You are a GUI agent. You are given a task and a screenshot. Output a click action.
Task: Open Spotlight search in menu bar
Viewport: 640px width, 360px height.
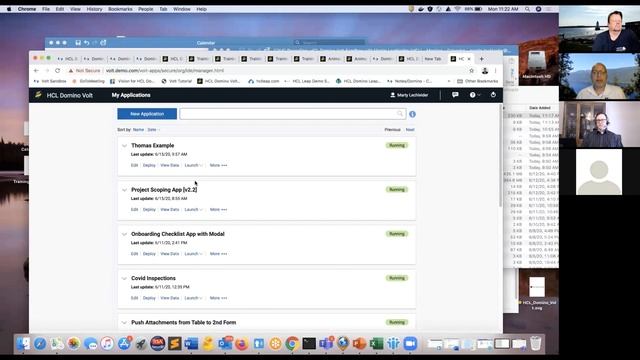point(528,9)
